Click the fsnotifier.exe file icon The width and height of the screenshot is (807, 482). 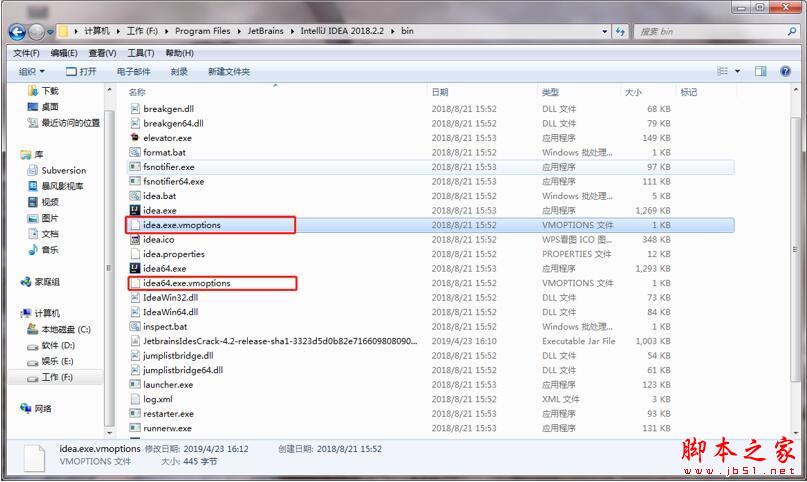pyautogui.click(x=135, y=167)
